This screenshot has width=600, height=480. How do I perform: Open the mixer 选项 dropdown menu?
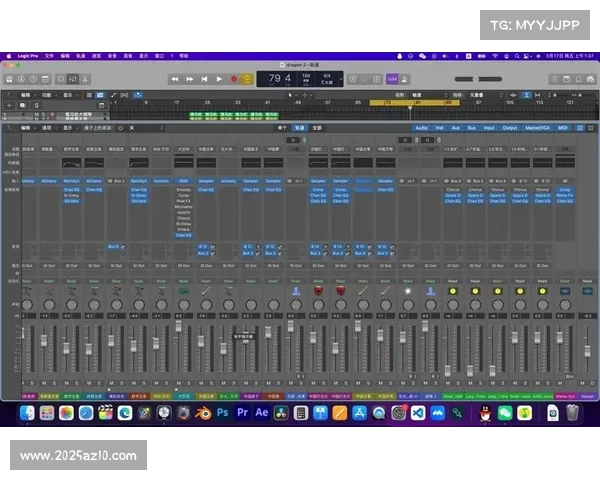(x=47, y=128)
